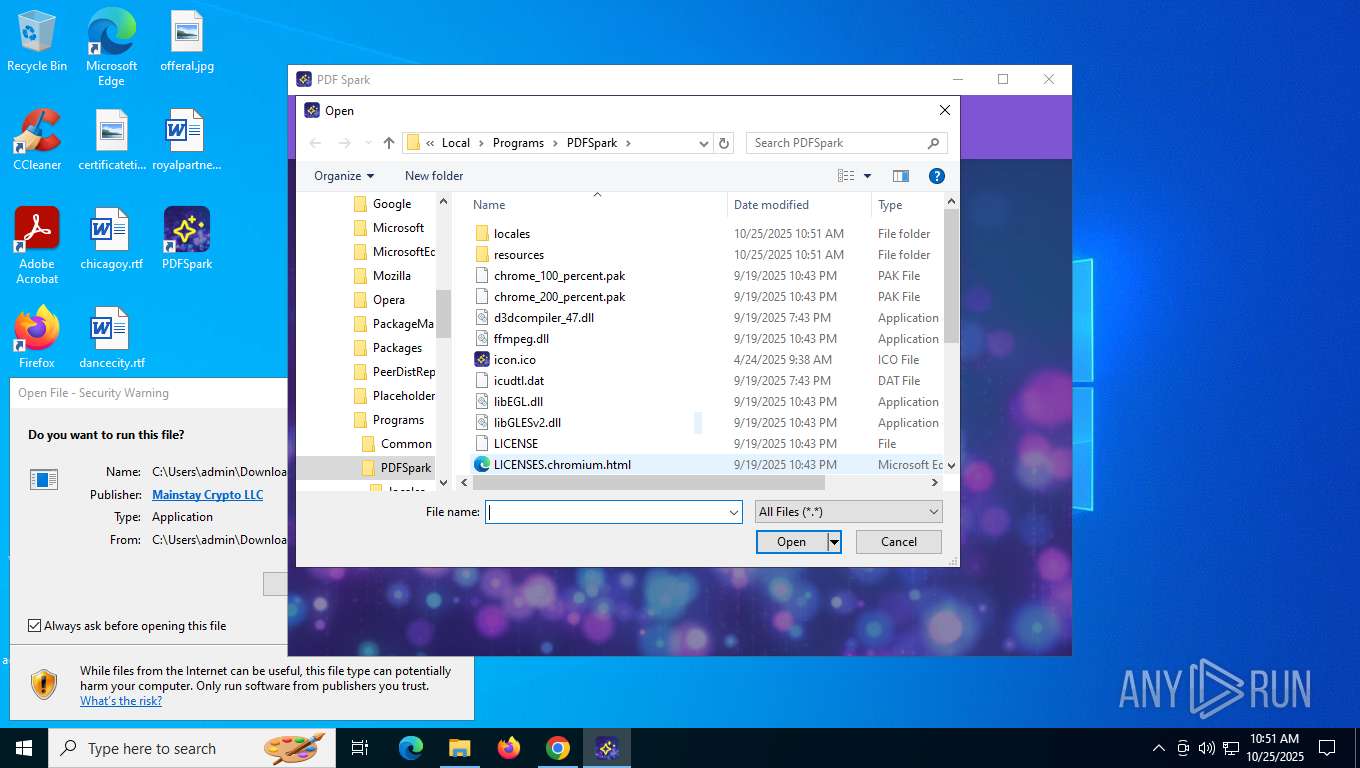Click into the File name input field
This screenshot has height=768, width=1360.
pos(605,512)
